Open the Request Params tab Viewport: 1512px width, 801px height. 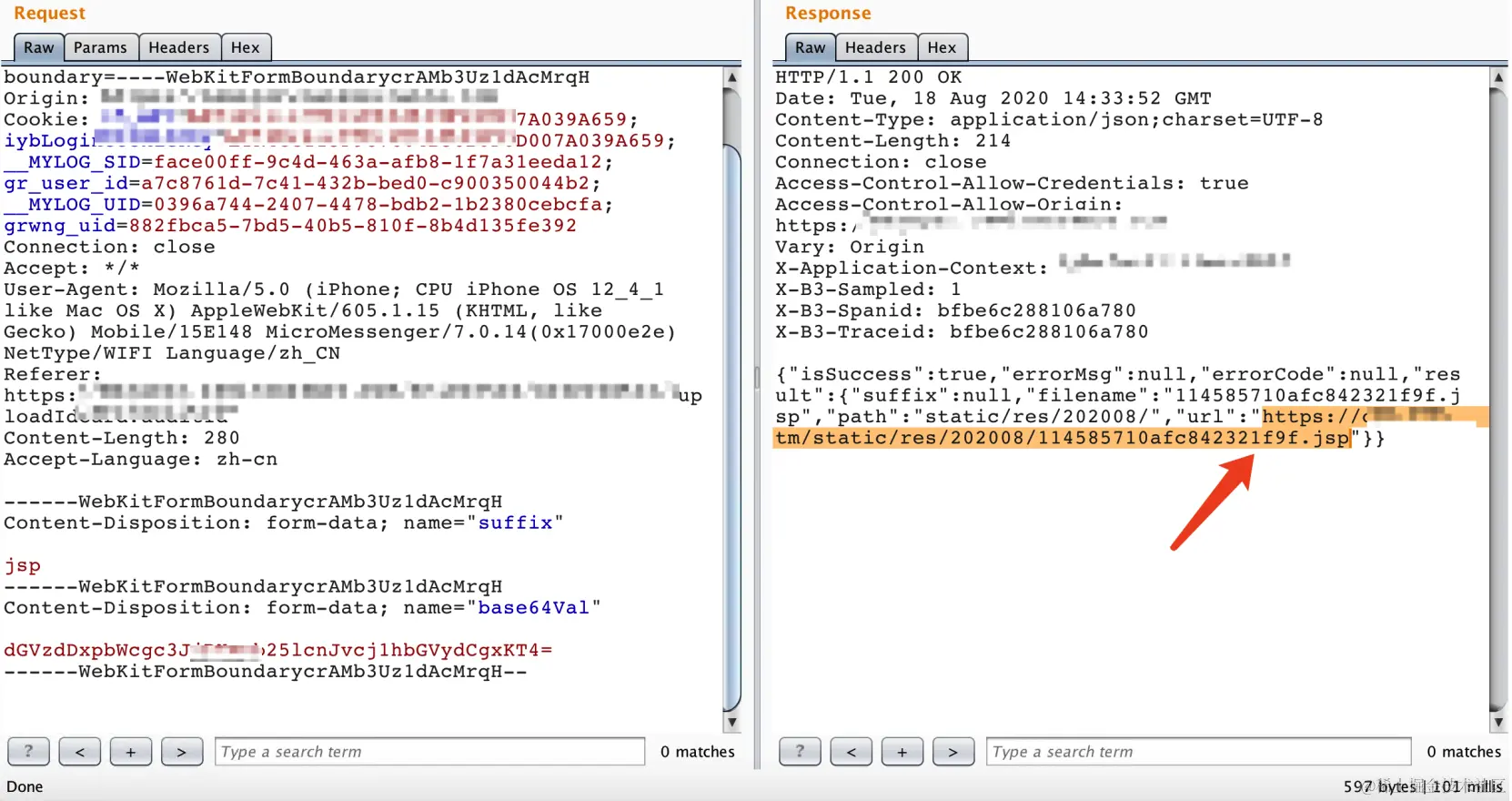100,47
